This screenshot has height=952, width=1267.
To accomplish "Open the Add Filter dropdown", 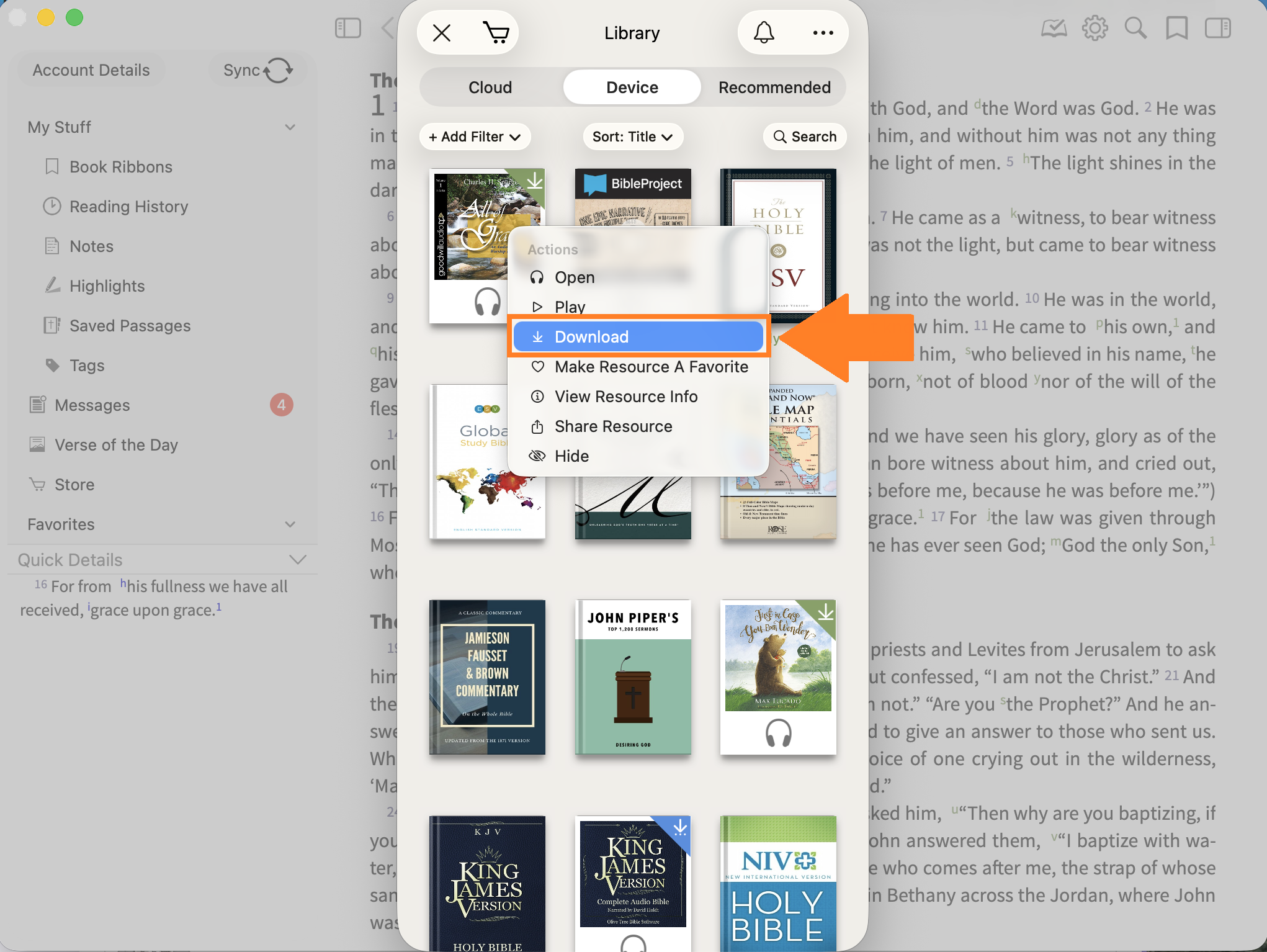I will (475, 137).
